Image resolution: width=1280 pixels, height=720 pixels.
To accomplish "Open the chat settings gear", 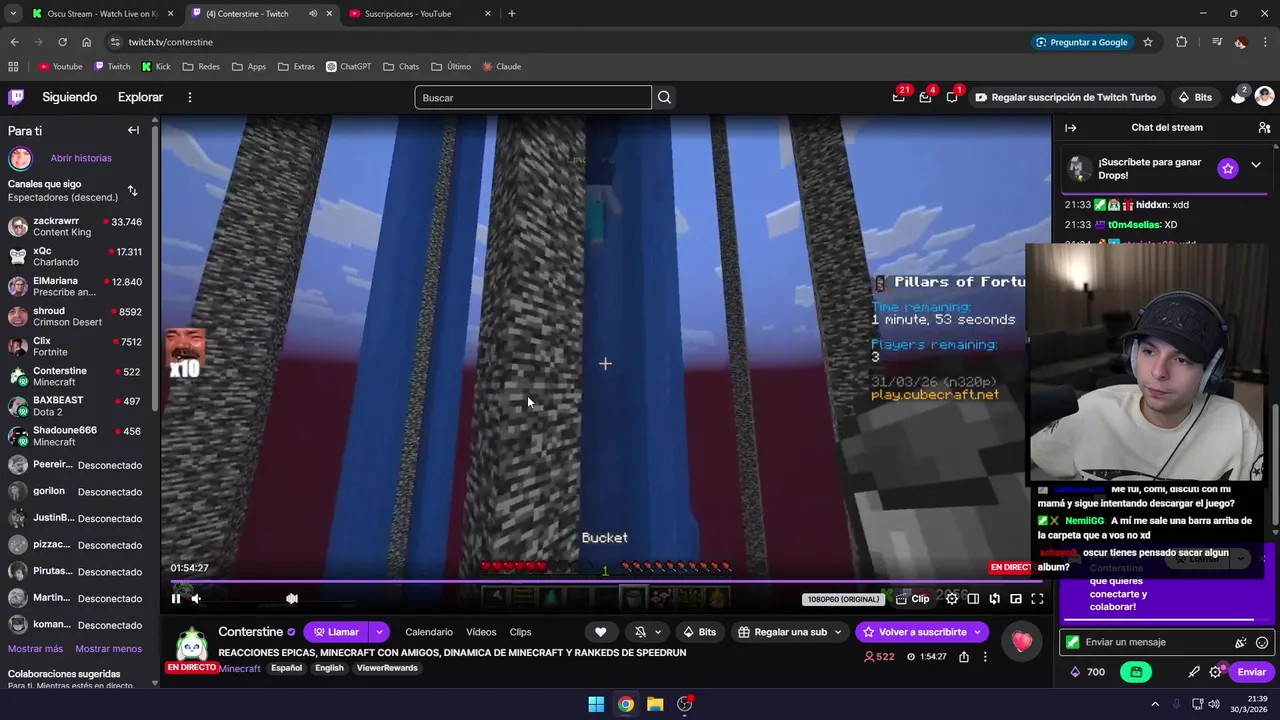I will [x=1216, y=672].
